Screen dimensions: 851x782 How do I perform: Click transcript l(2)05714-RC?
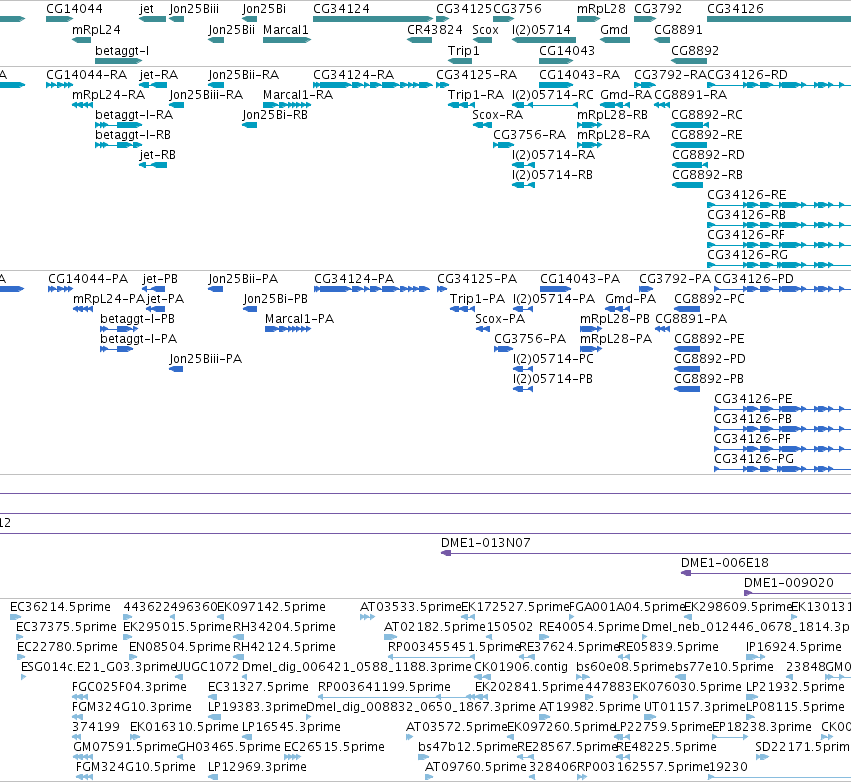coord(544,105)
